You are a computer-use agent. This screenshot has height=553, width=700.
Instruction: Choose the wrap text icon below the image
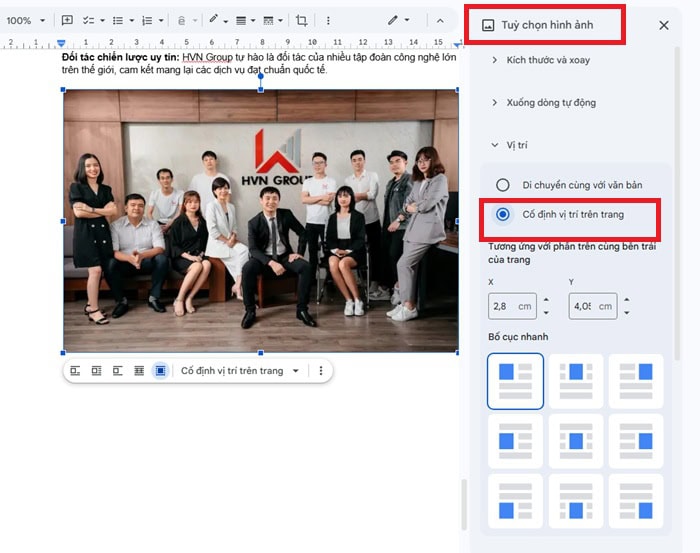96,370
